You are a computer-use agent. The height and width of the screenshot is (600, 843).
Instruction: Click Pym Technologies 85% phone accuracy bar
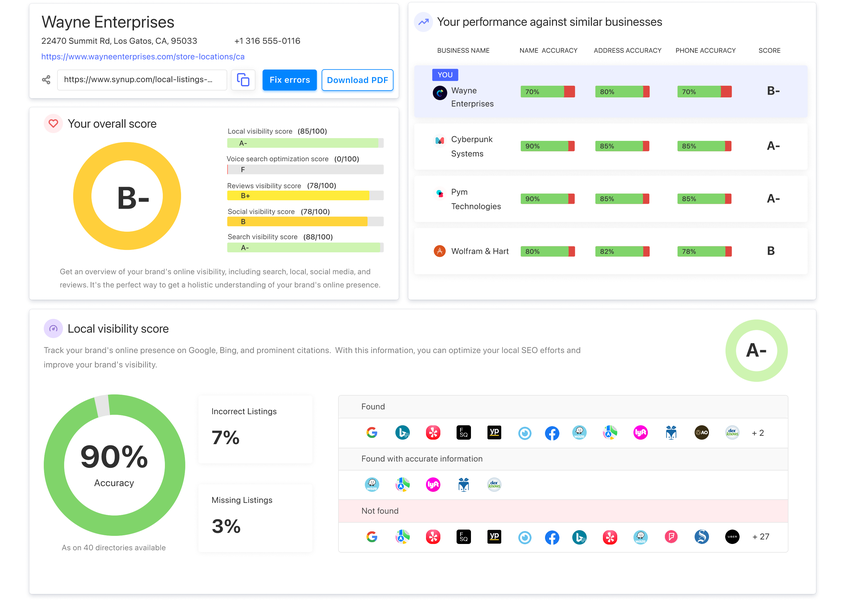click(704, 199)
